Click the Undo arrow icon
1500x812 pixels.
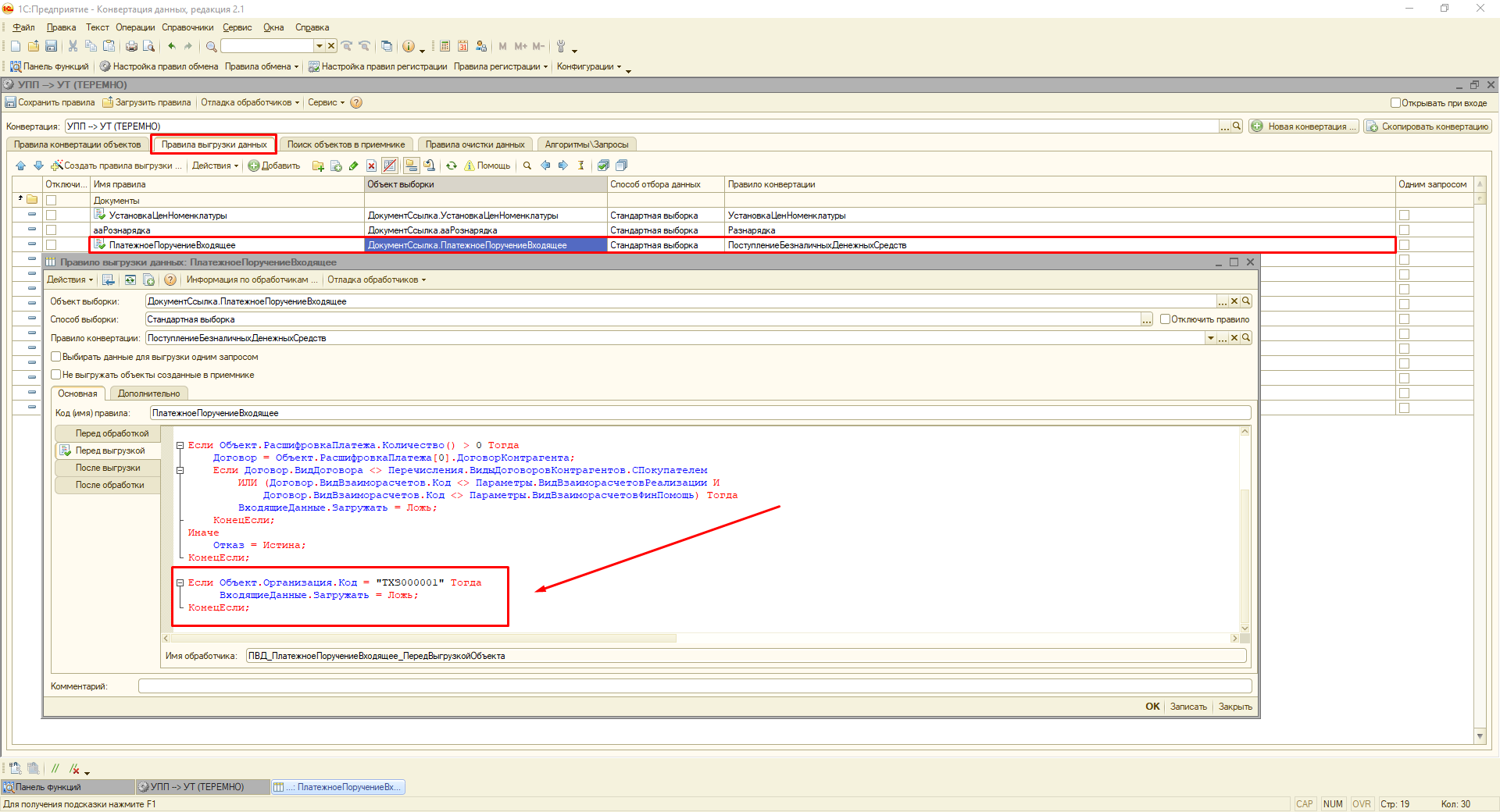point(172,46)
